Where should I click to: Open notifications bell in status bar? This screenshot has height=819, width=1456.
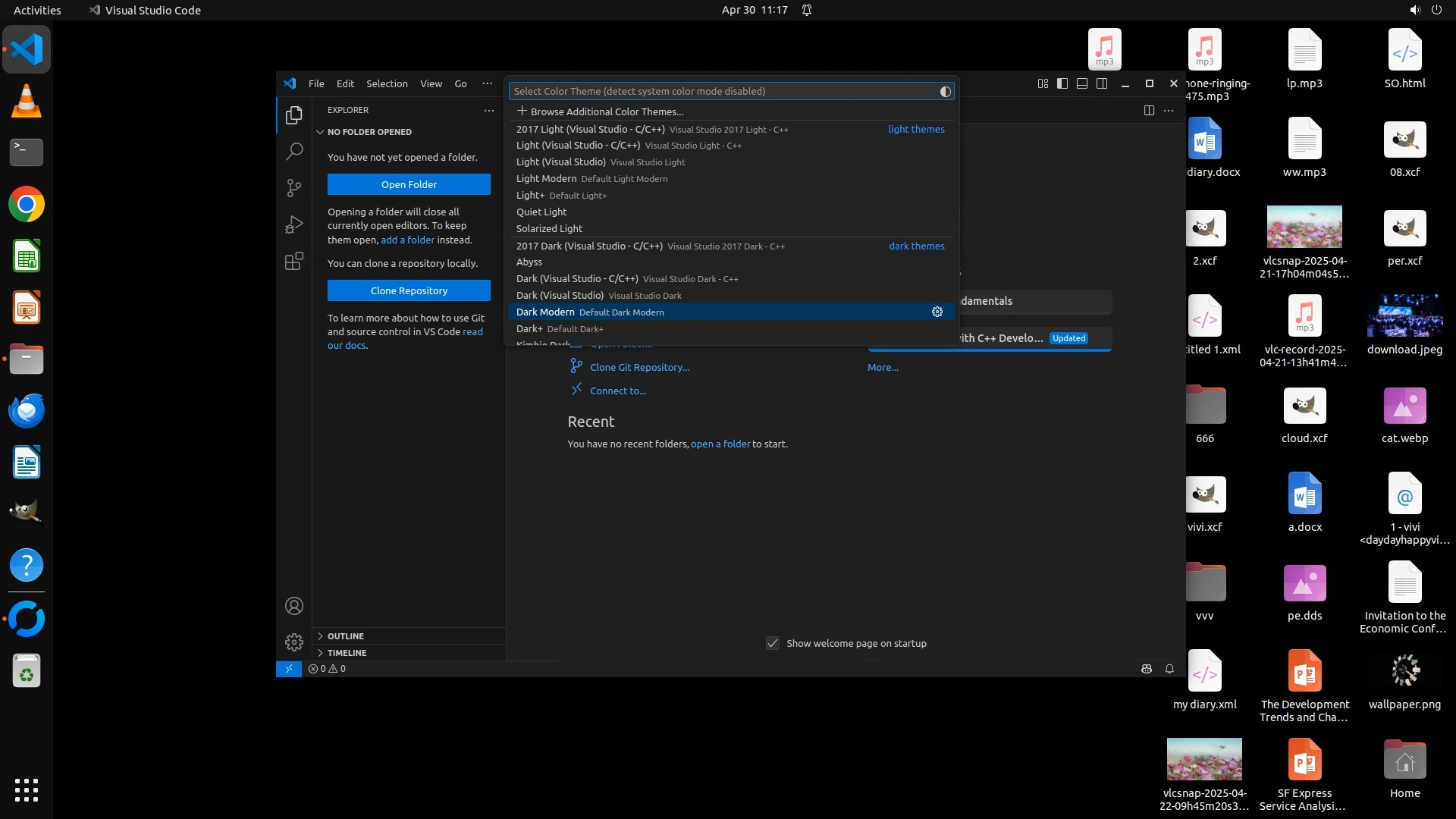[1169, 669]
